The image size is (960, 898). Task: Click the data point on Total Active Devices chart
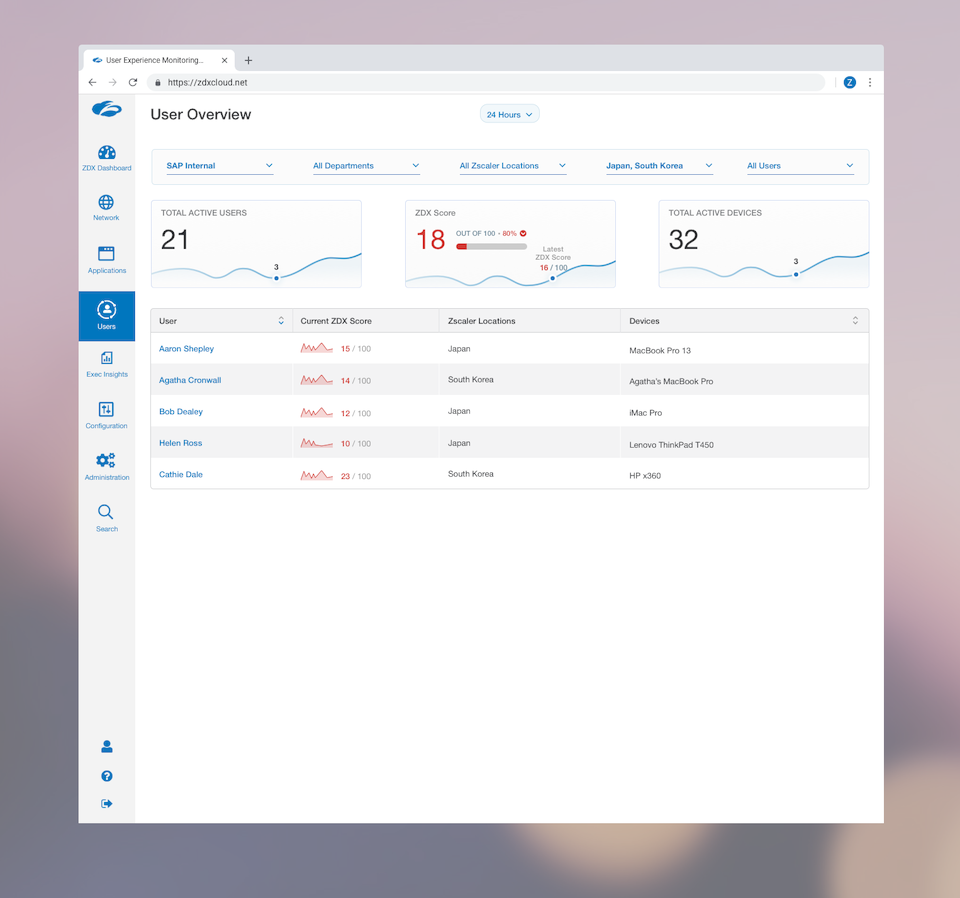pos(796,274)
